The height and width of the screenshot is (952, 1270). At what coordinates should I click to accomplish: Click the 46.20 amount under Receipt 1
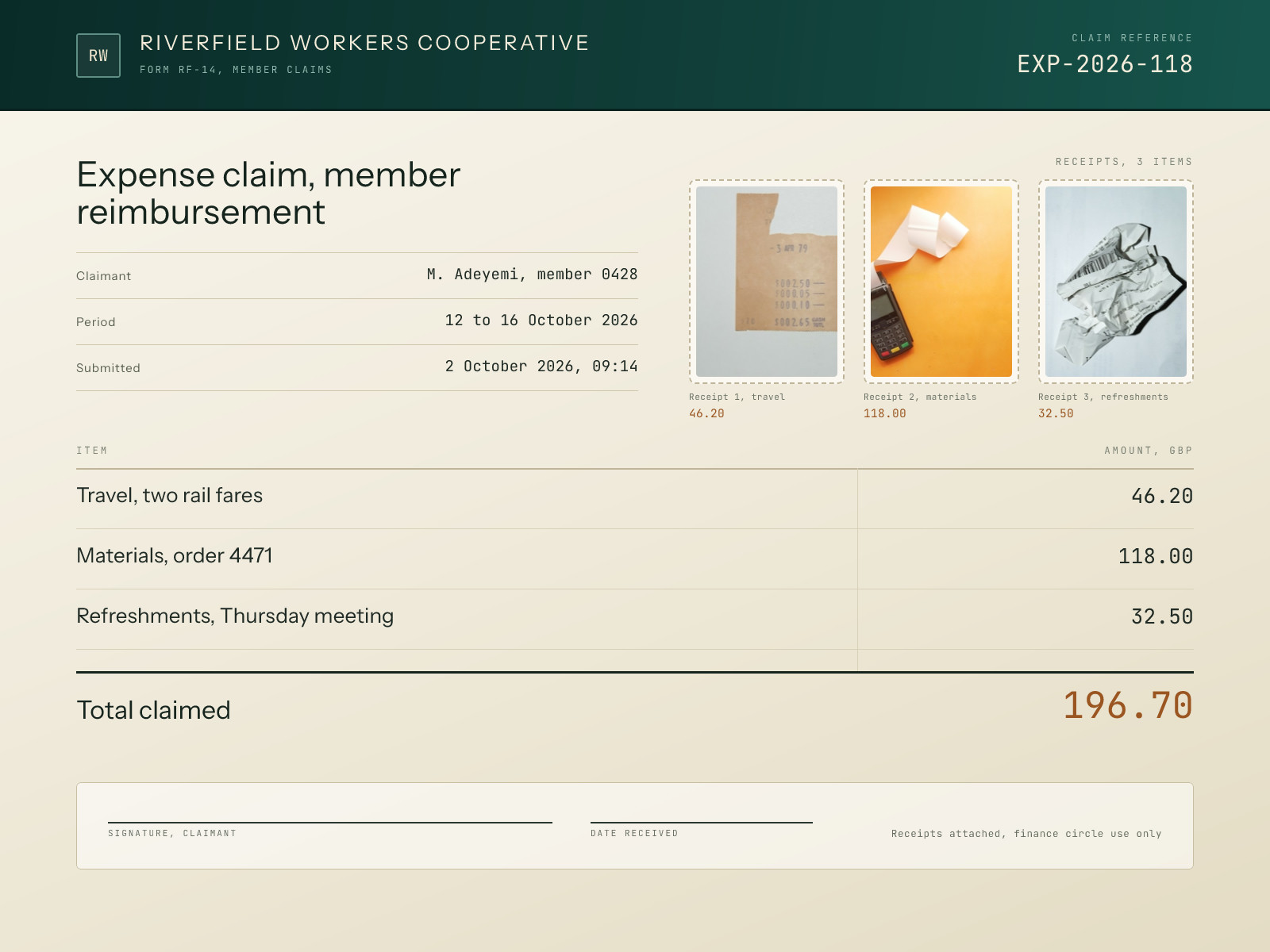706,413
